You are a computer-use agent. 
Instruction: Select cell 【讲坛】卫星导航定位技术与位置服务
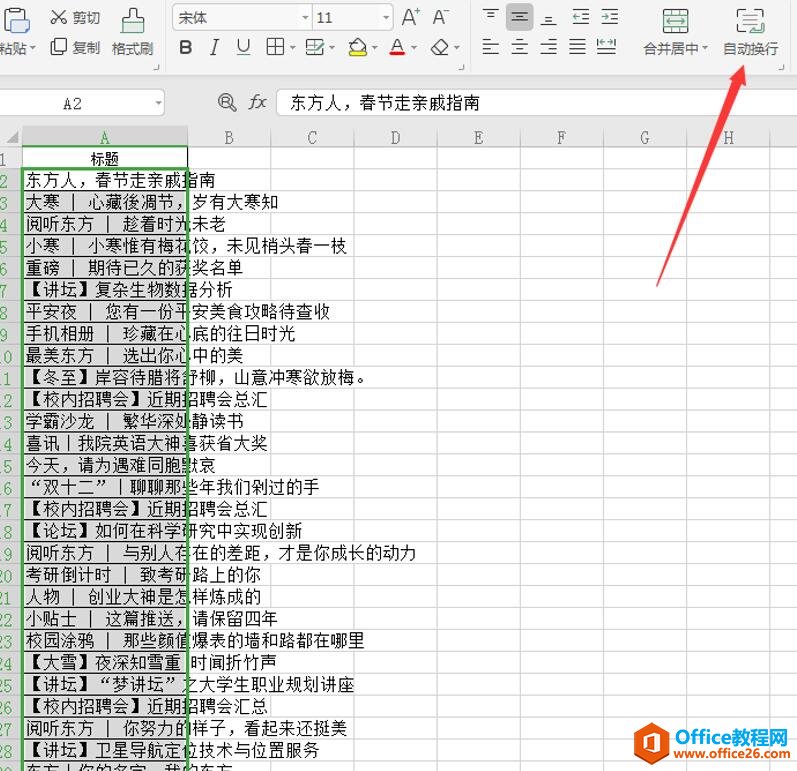[x=105, y=750]
